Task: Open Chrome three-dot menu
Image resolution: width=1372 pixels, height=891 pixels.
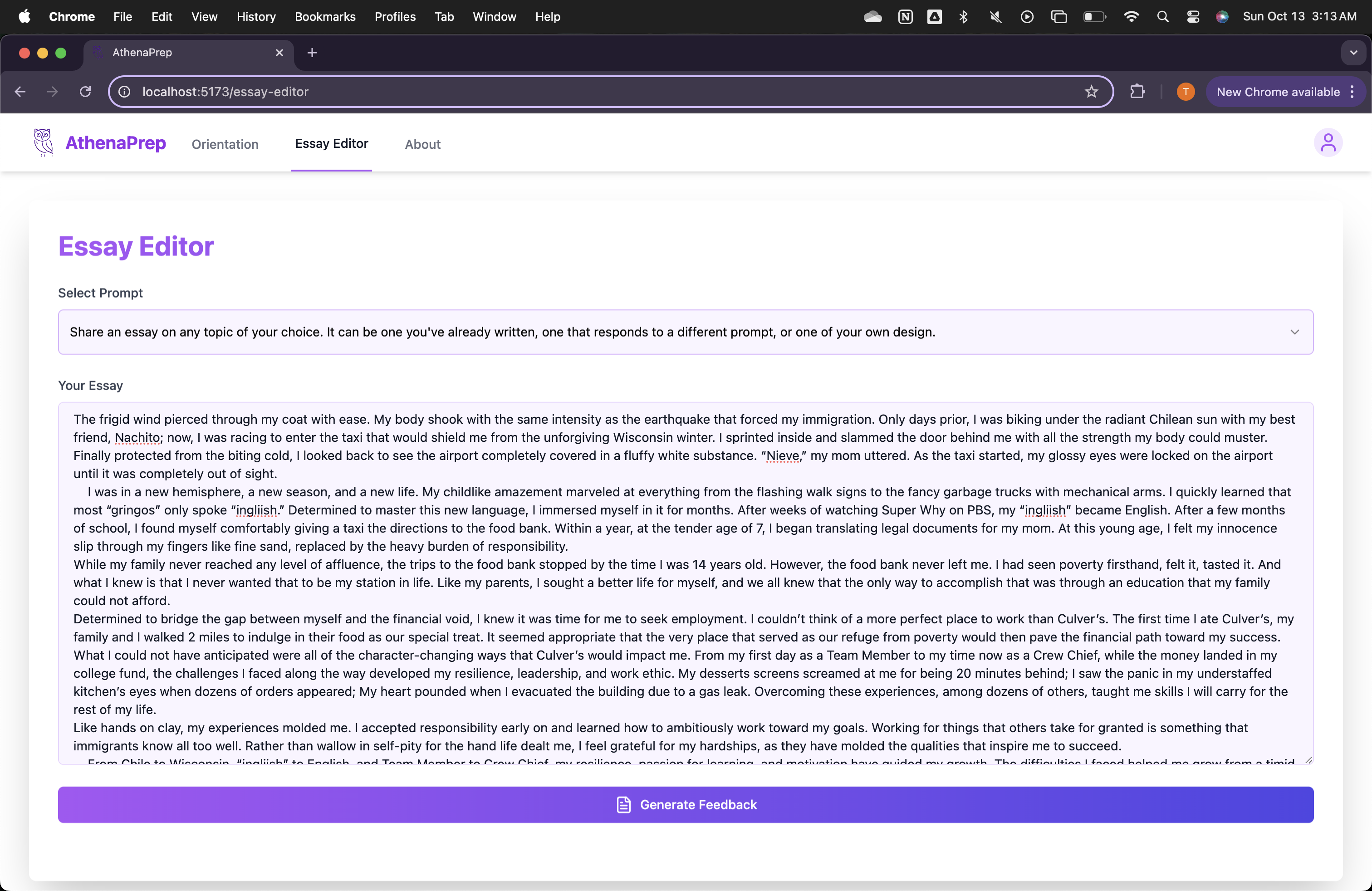Action: (x=1352, y=92)
